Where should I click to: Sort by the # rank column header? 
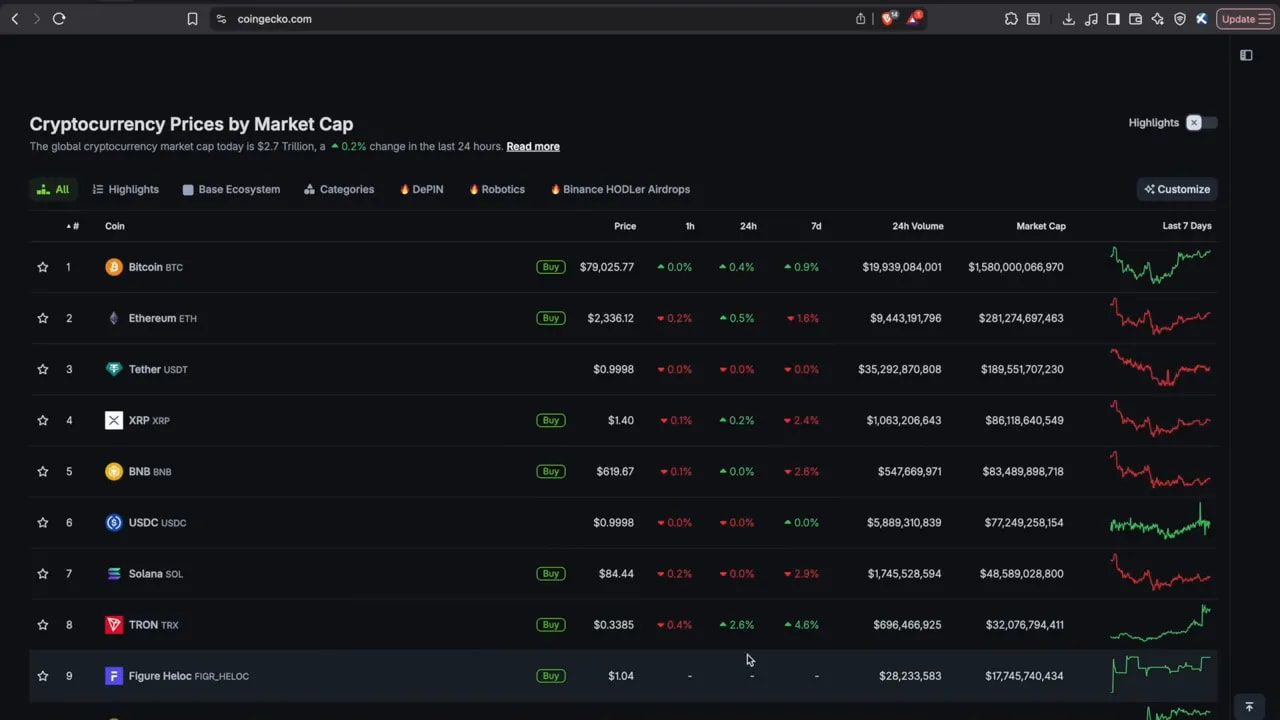pyautogui.click(x=72, y=226)
